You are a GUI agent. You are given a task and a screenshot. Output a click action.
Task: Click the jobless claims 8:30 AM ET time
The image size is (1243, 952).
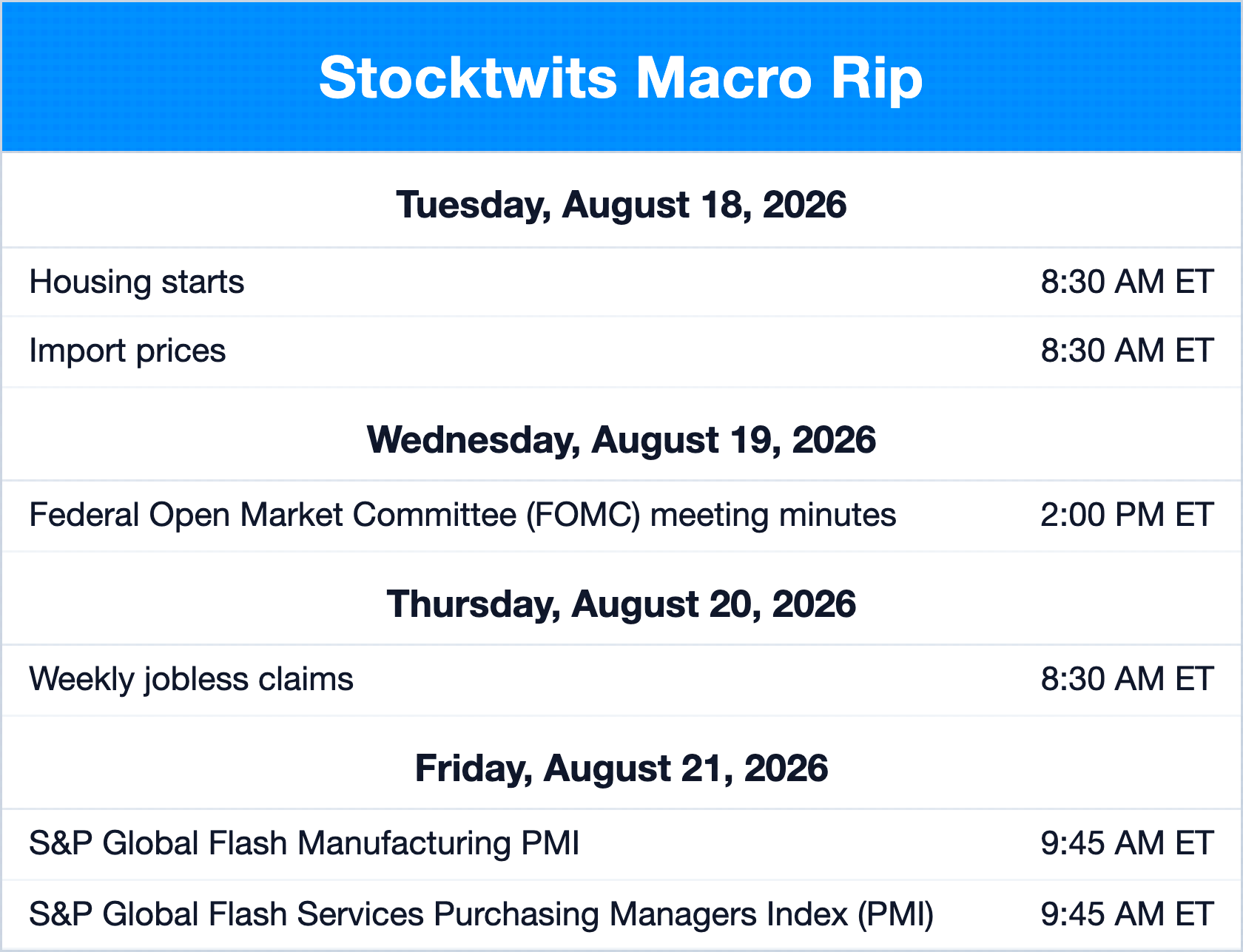[1127, 679]
